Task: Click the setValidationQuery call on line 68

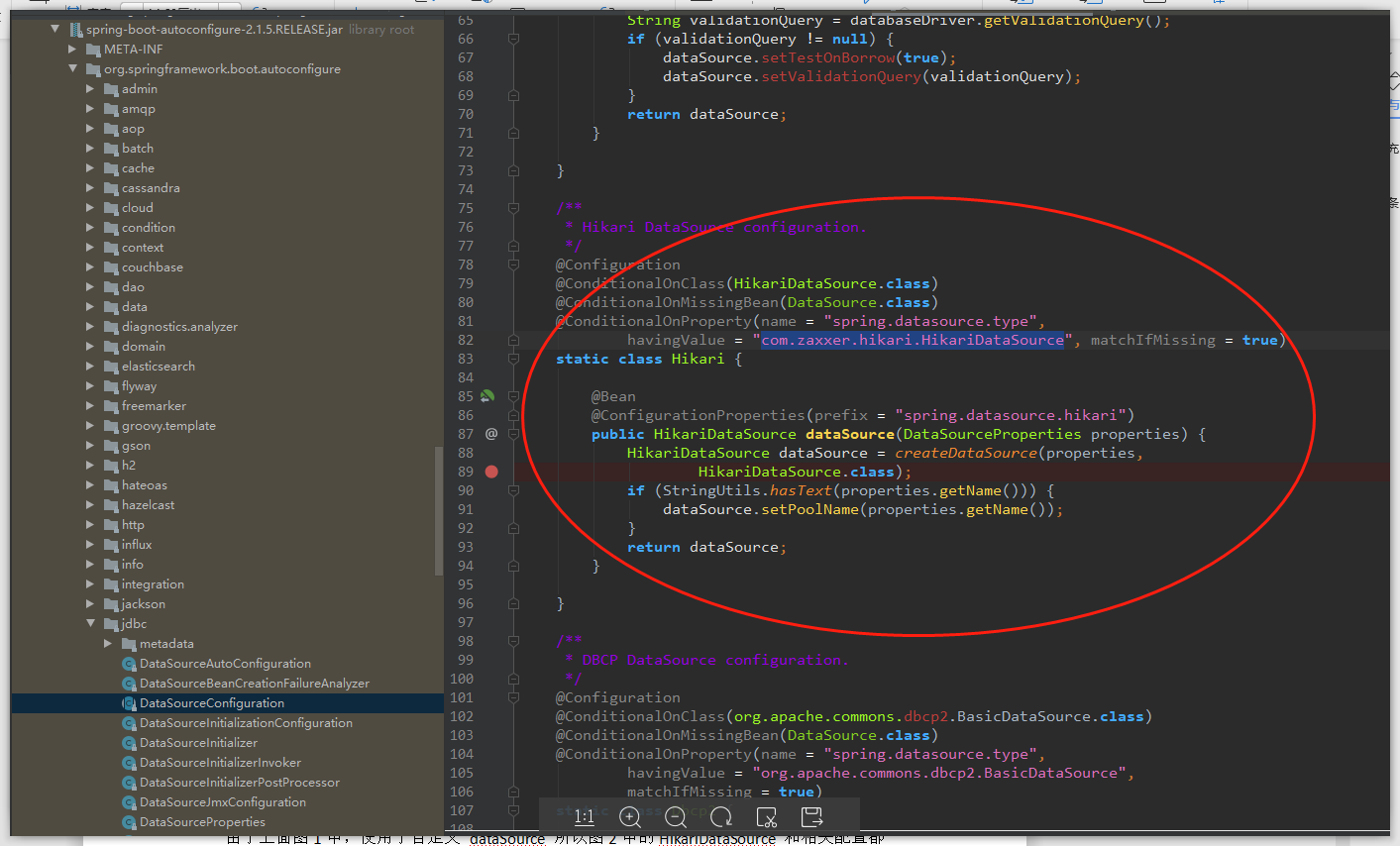Action: click(x=841, y=76)
